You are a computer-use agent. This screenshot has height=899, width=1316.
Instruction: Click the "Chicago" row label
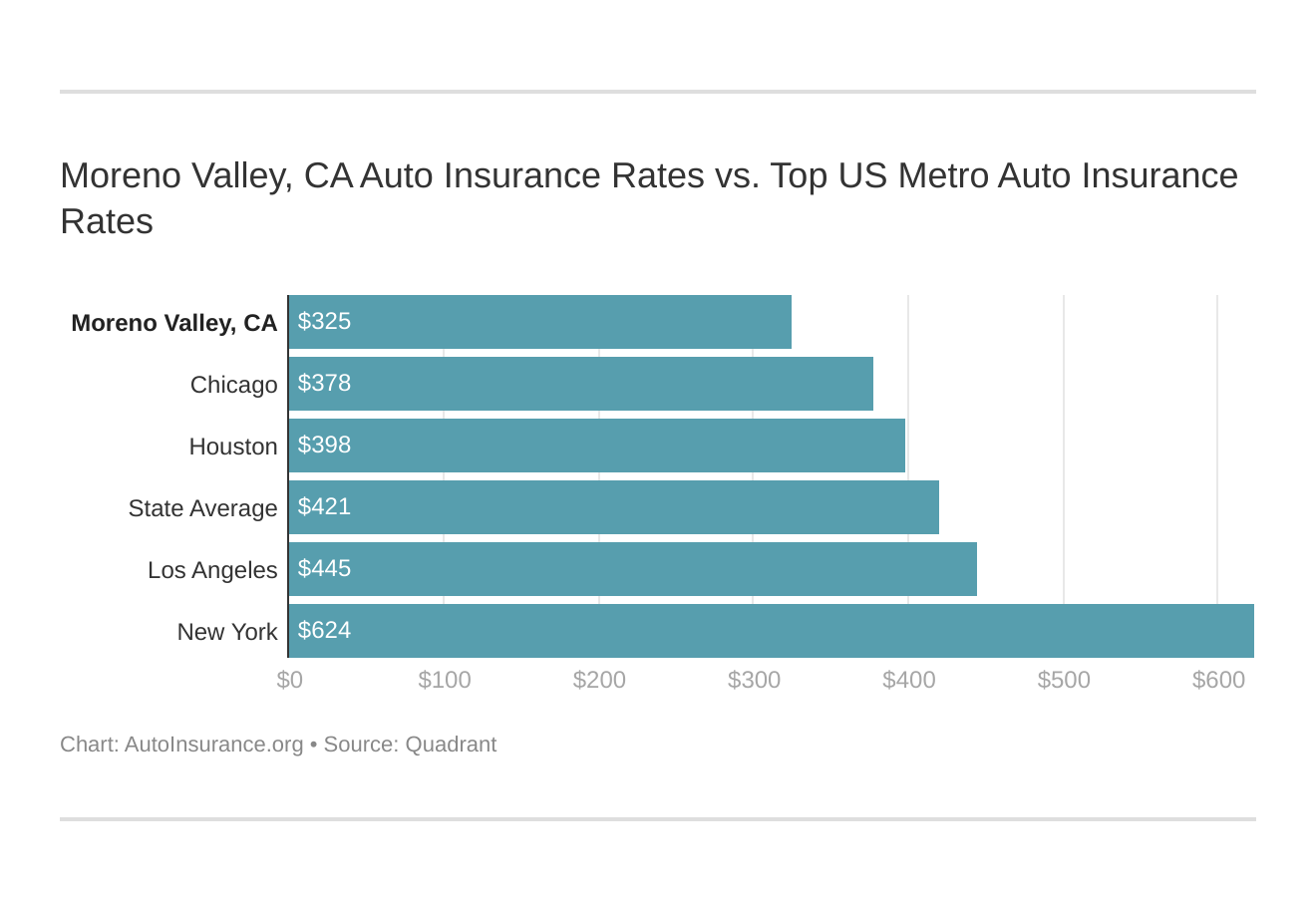(x=234, y=385)
